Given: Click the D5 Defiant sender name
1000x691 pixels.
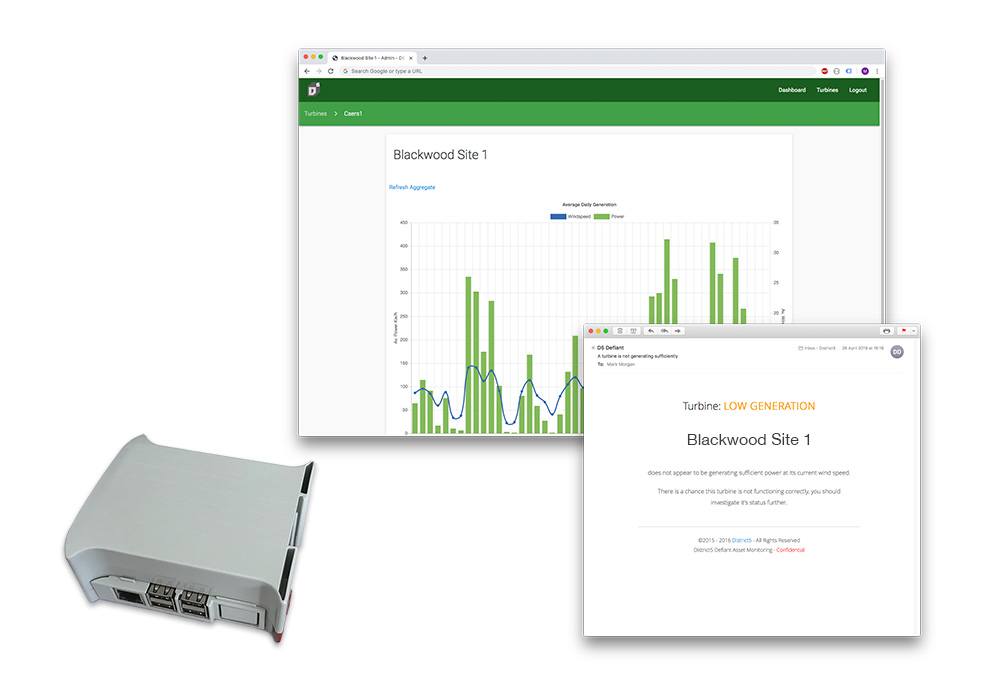Looking at the screenshot, I should coord(610,348).
